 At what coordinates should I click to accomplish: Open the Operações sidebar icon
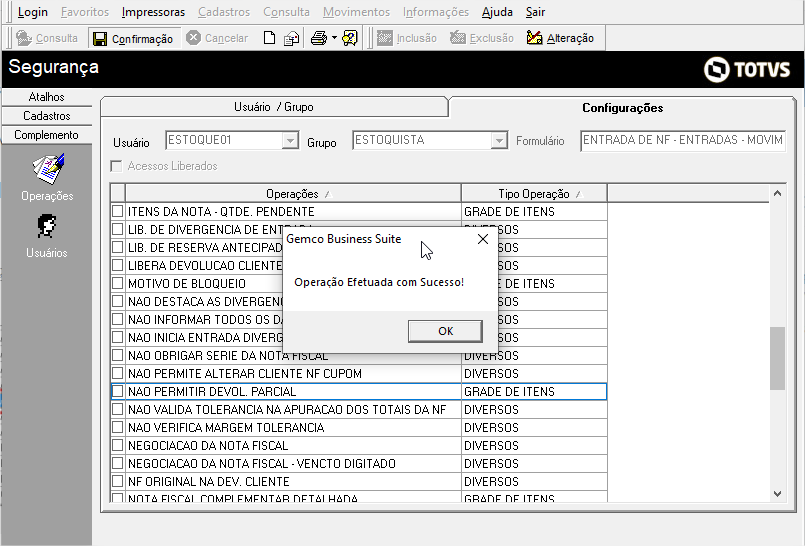click(x=48, y=169)
